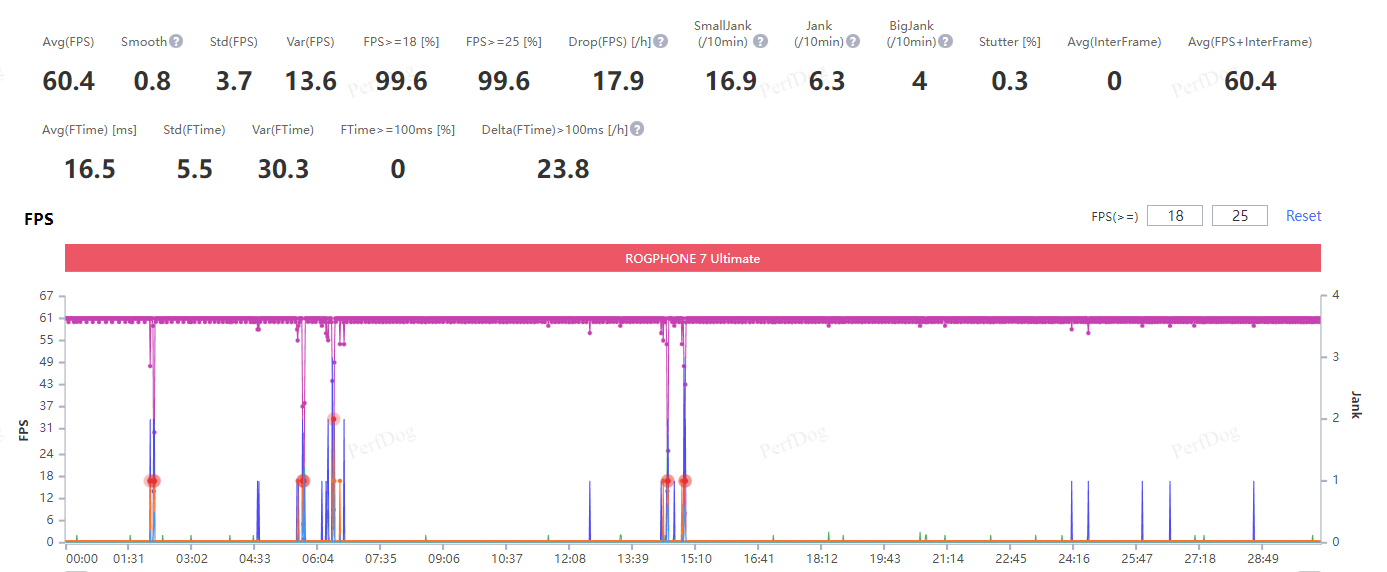This screenshot has height=572, width=1387.
Task: Click the 28:49 time axis label
Action: [1262, 558]
